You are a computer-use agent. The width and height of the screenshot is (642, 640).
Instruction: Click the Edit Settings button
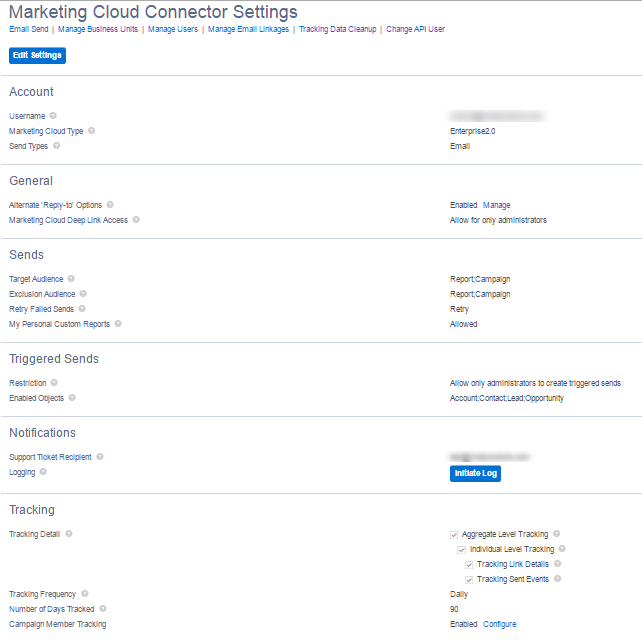[37, 55]
